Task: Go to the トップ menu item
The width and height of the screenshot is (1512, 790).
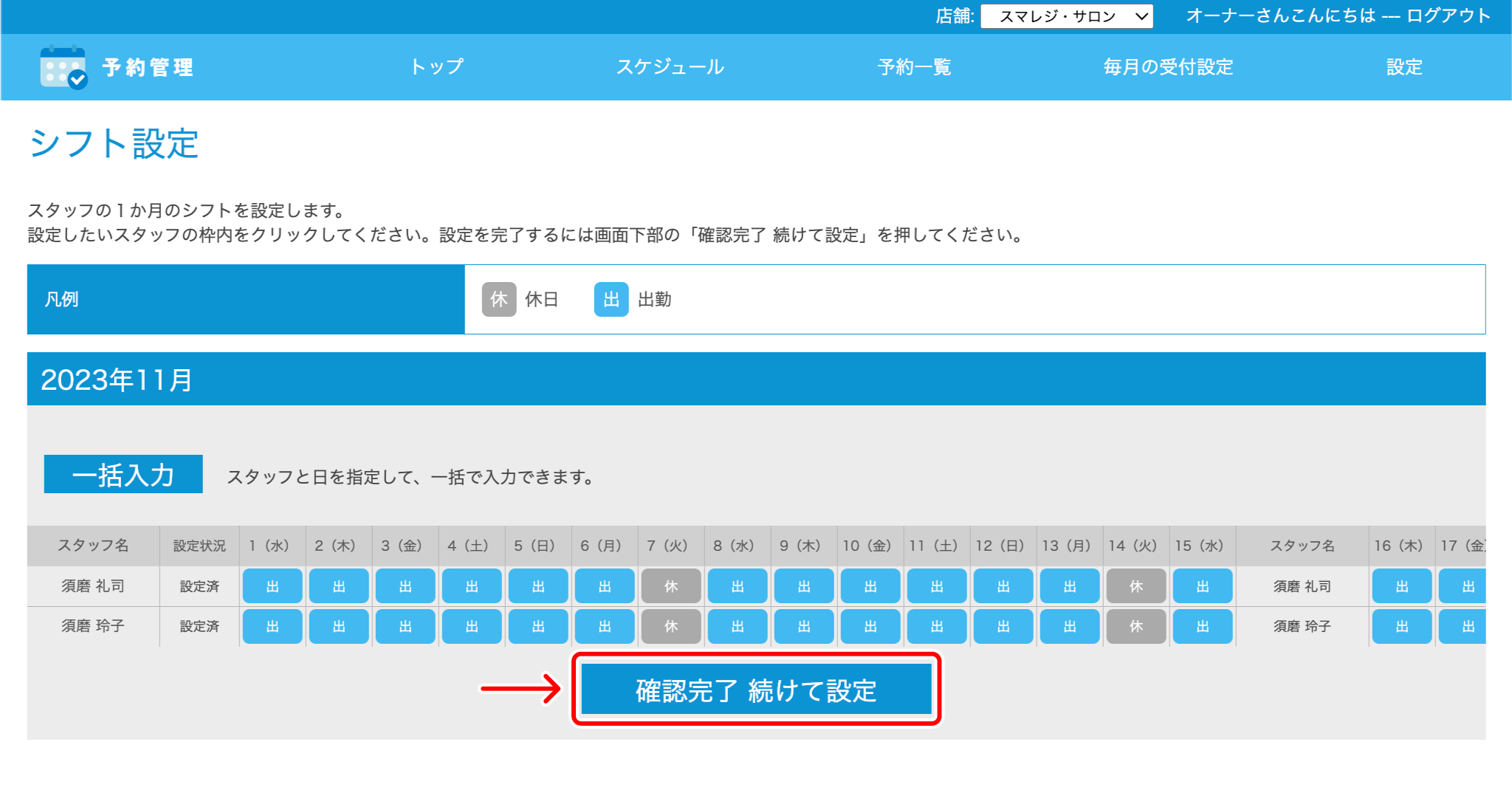Action: pos(436,67)
